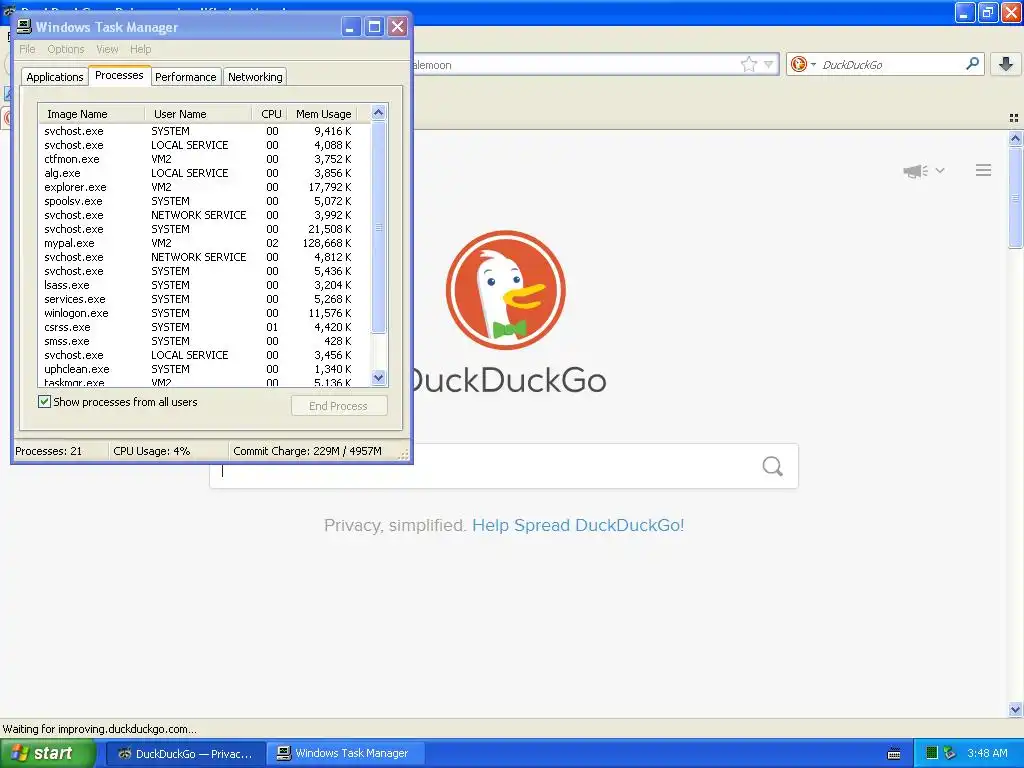This screenshot has width=1024, height=768.
Task: Select the Processes tab
Action: click(119, 75)
